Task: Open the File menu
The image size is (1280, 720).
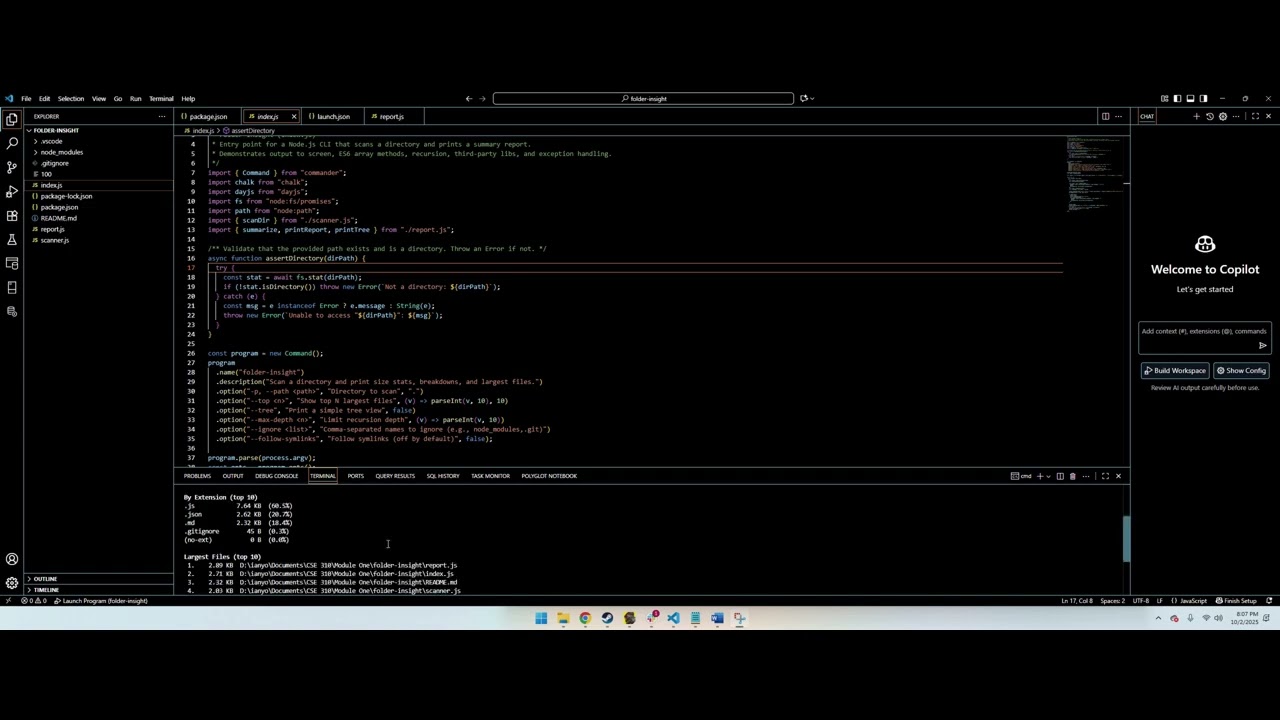Action: pos(26,98)
